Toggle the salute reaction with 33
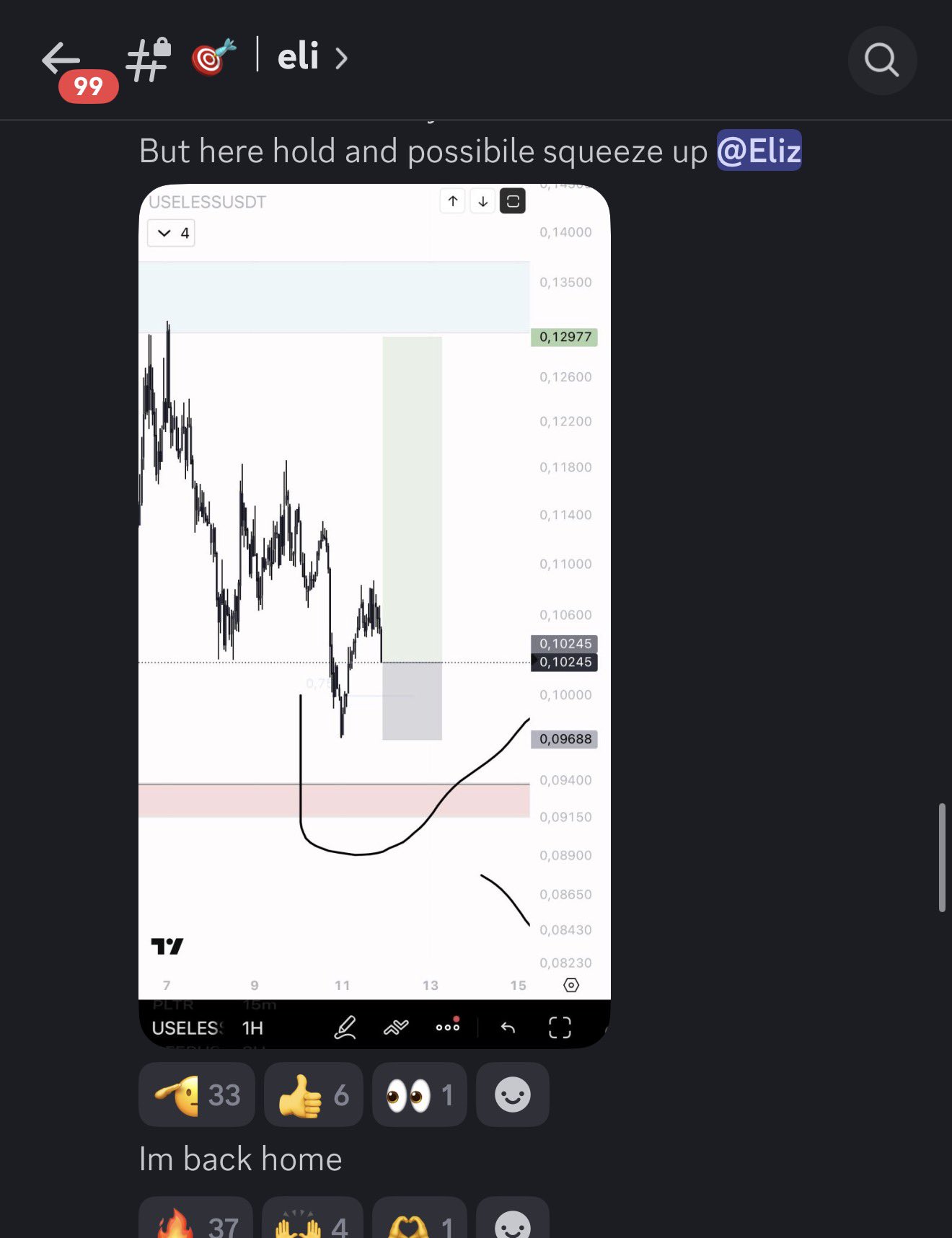The height and width of the screenshot is (1238, 952). click(x=197, y=1095)
